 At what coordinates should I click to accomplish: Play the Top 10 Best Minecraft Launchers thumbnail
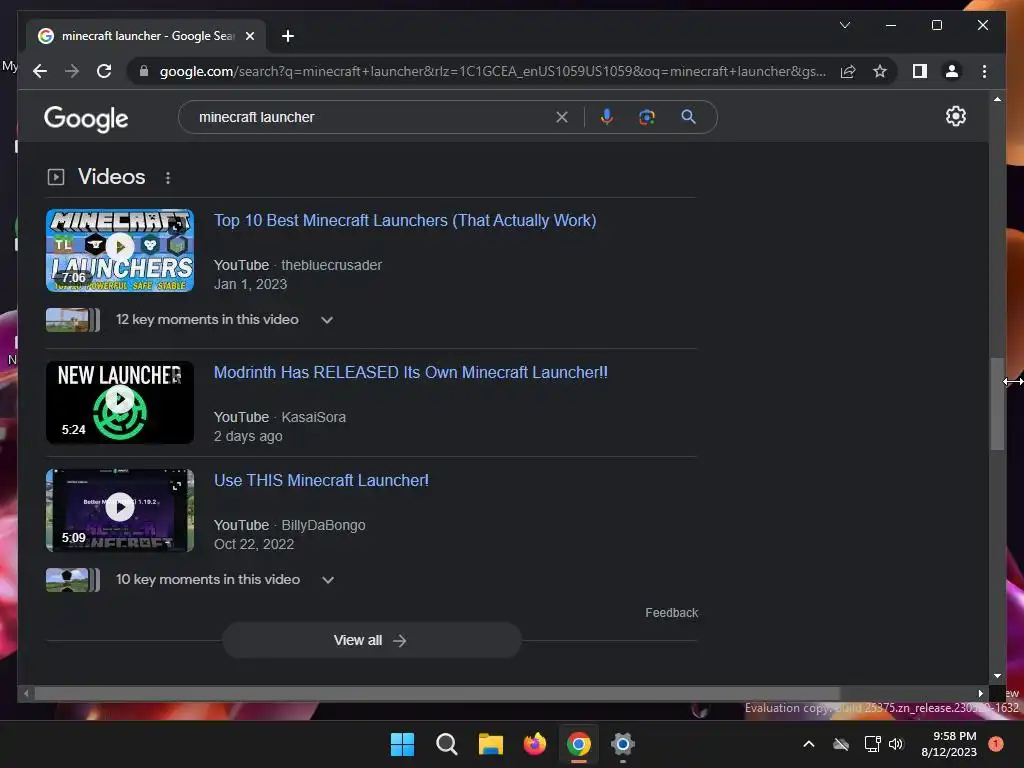(x=120, y=250)
